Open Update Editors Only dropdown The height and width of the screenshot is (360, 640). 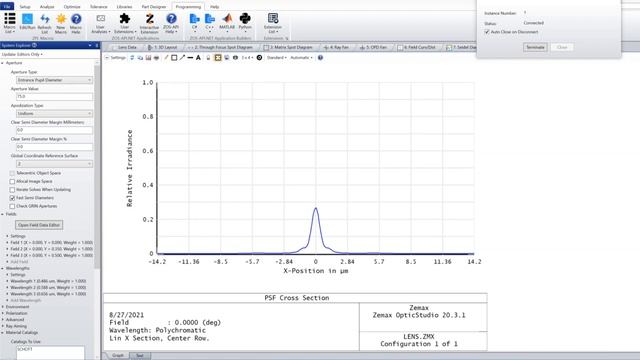tap(22, 54)
